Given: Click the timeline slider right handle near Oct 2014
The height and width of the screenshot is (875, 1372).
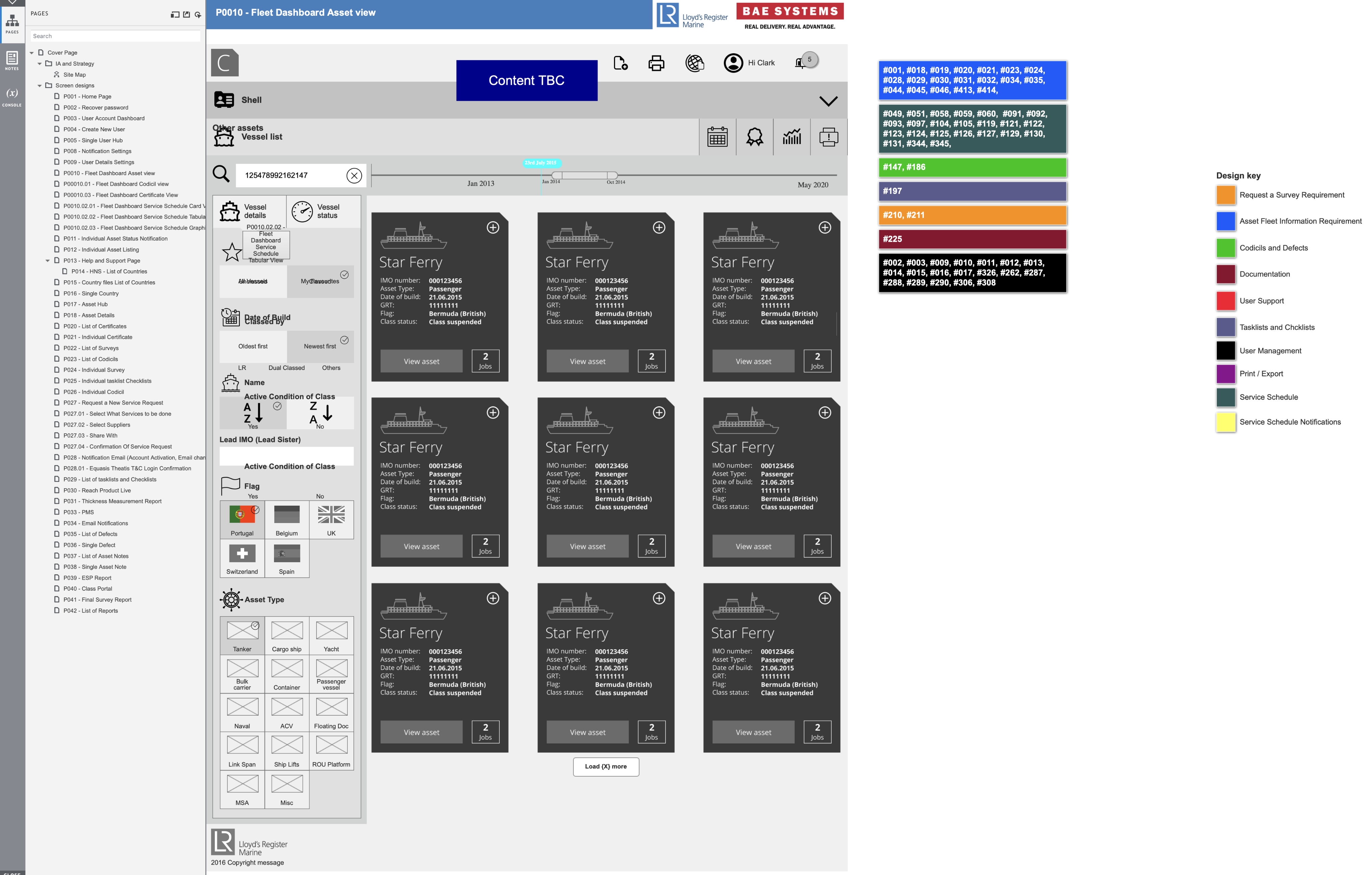Looking at the screenshot, I should coord(612,175).
